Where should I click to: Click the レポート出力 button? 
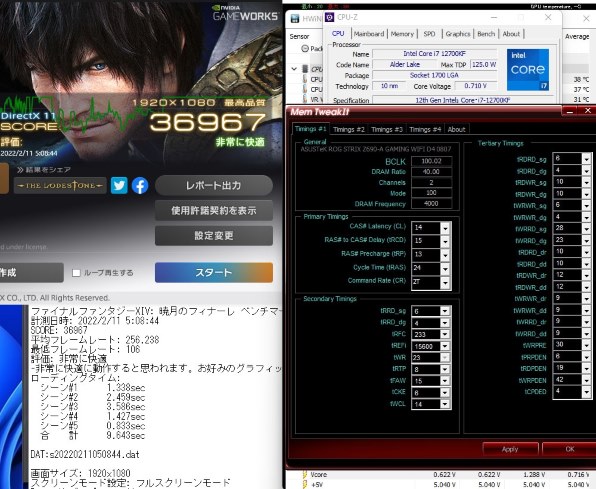coord(214,186)
